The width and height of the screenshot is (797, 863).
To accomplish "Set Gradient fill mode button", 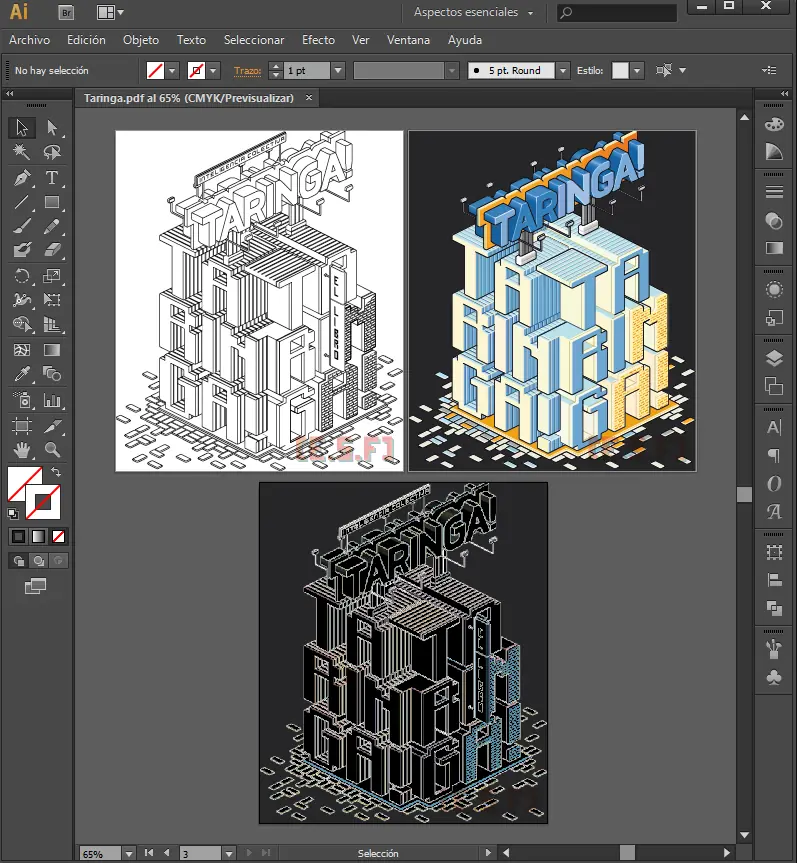I will (38, 537).
